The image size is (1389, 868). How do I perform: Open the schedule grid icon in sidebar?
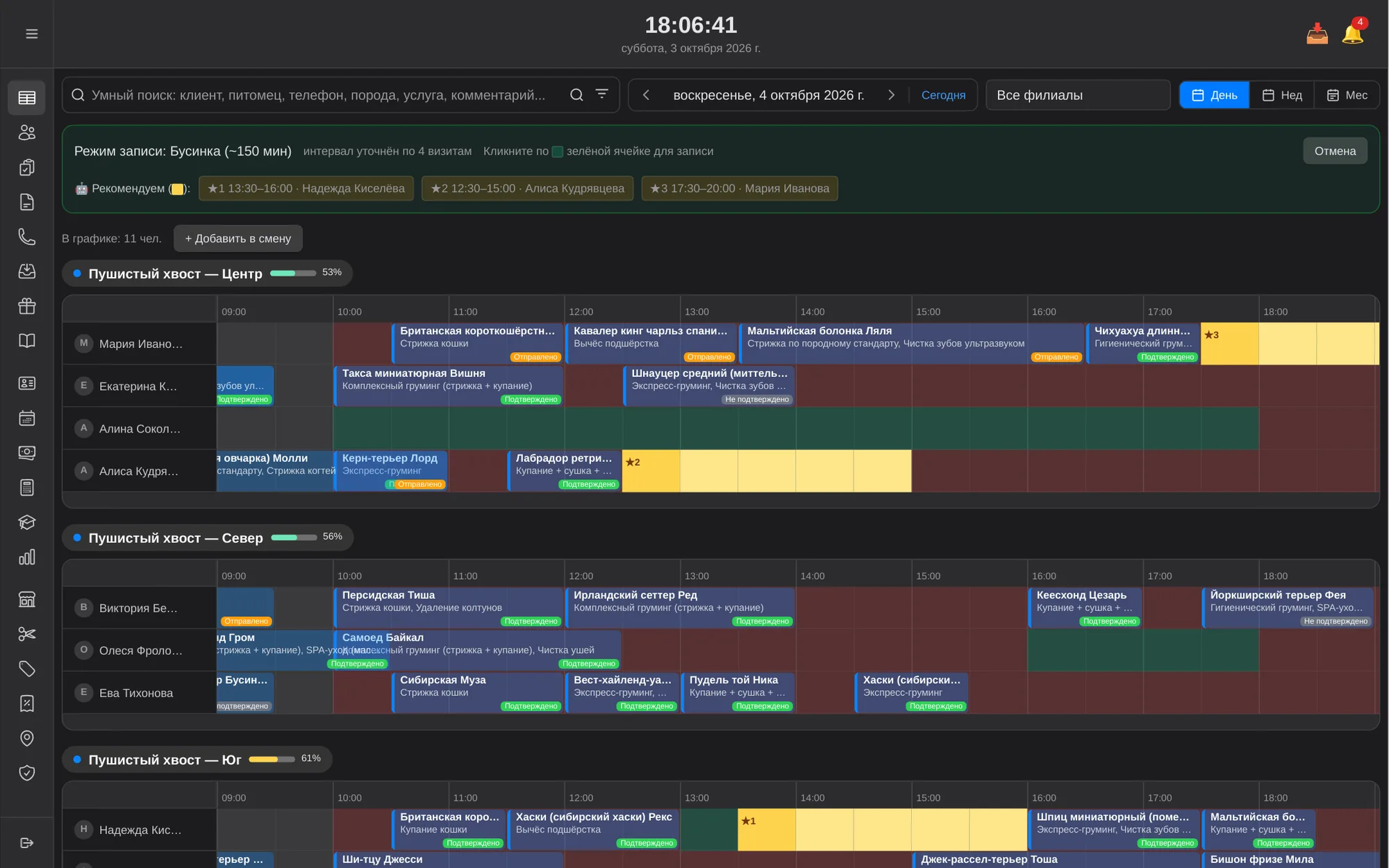click(x=27, y=98)
